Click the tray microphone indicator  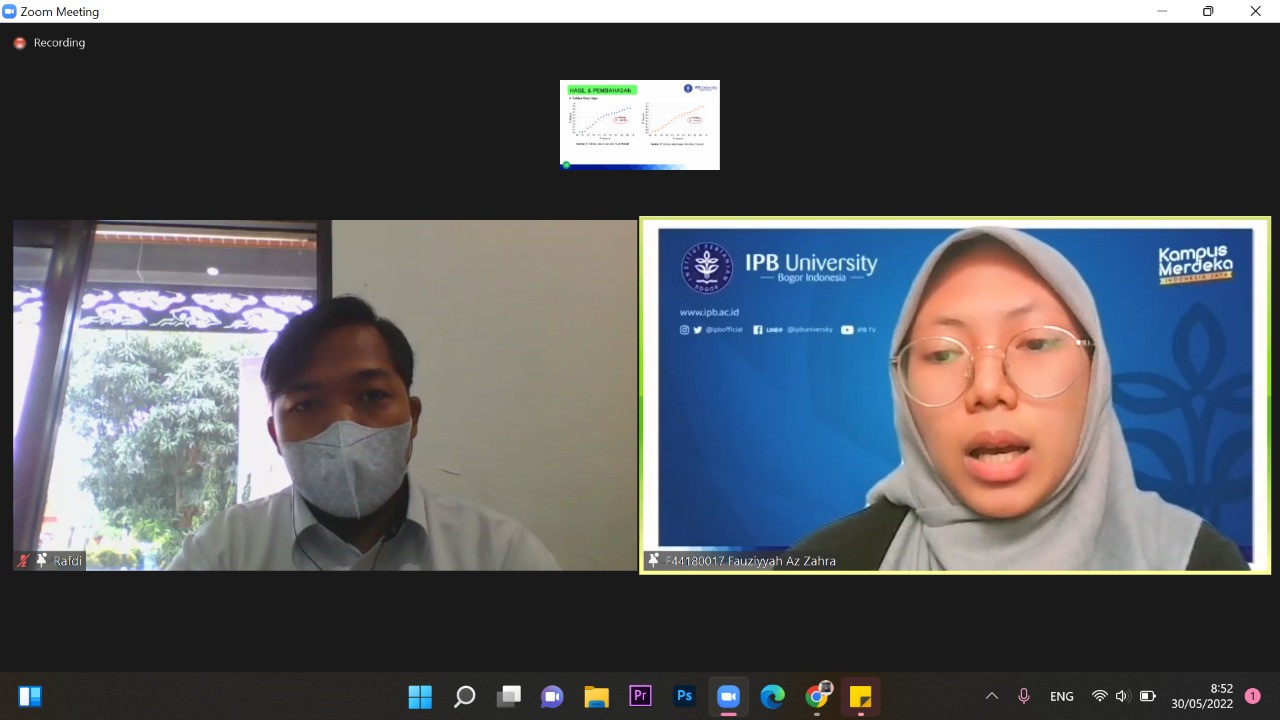1023,696
